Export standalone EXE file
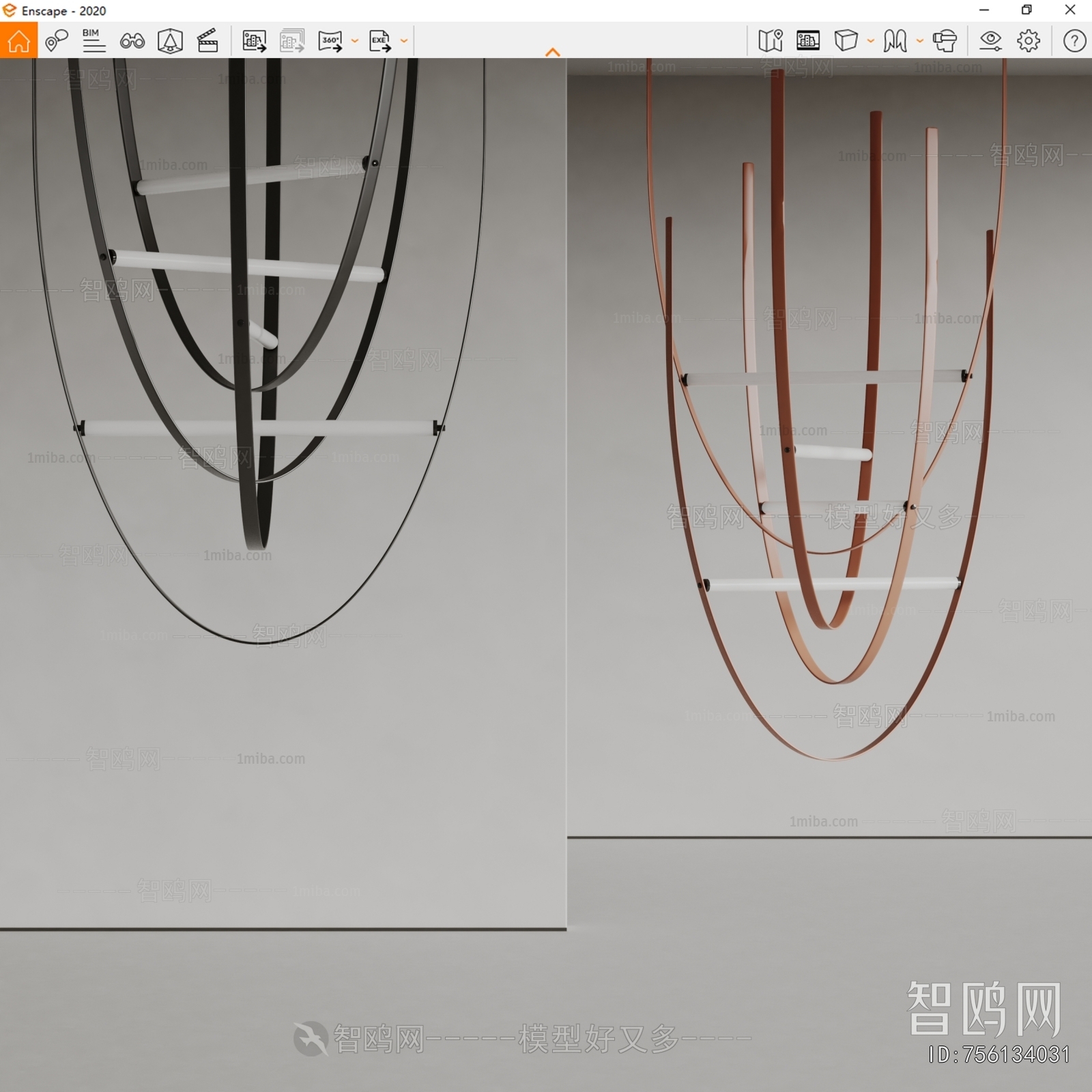This screenshot has width=1092, height=1092. point(380,41)
